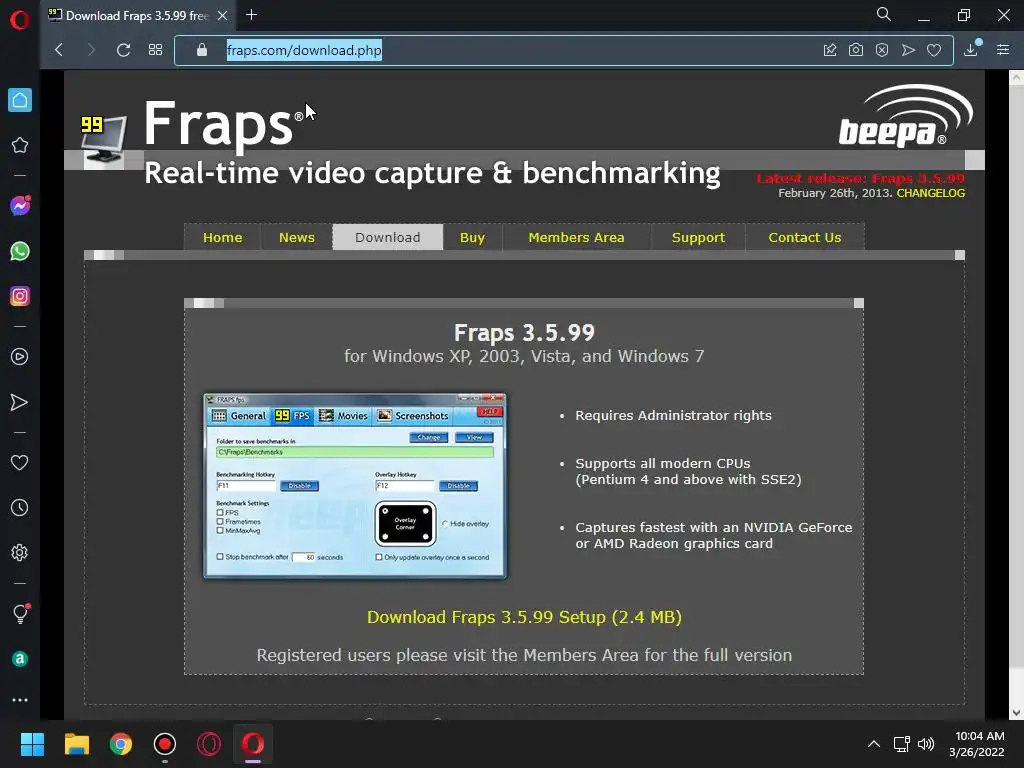Open the lightbulb tips icon in sidebar
The image size is (1024, 768).
pos(20,613)
